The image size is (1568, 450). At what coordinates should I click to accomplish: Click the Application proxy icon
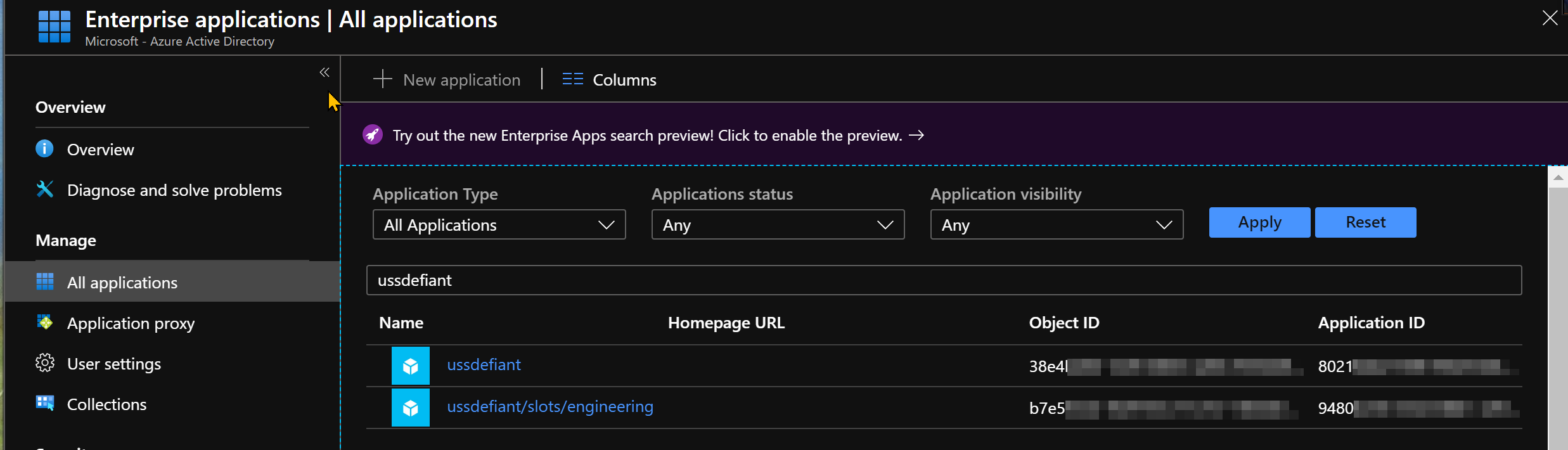coord(44,323)
